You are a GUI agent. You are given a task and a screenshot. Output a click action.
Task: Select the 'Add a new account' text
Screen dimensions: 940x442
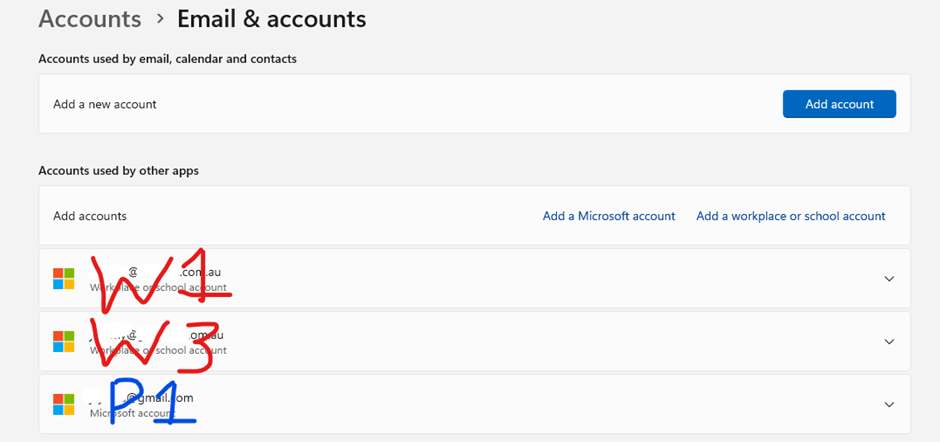point(105,104)
